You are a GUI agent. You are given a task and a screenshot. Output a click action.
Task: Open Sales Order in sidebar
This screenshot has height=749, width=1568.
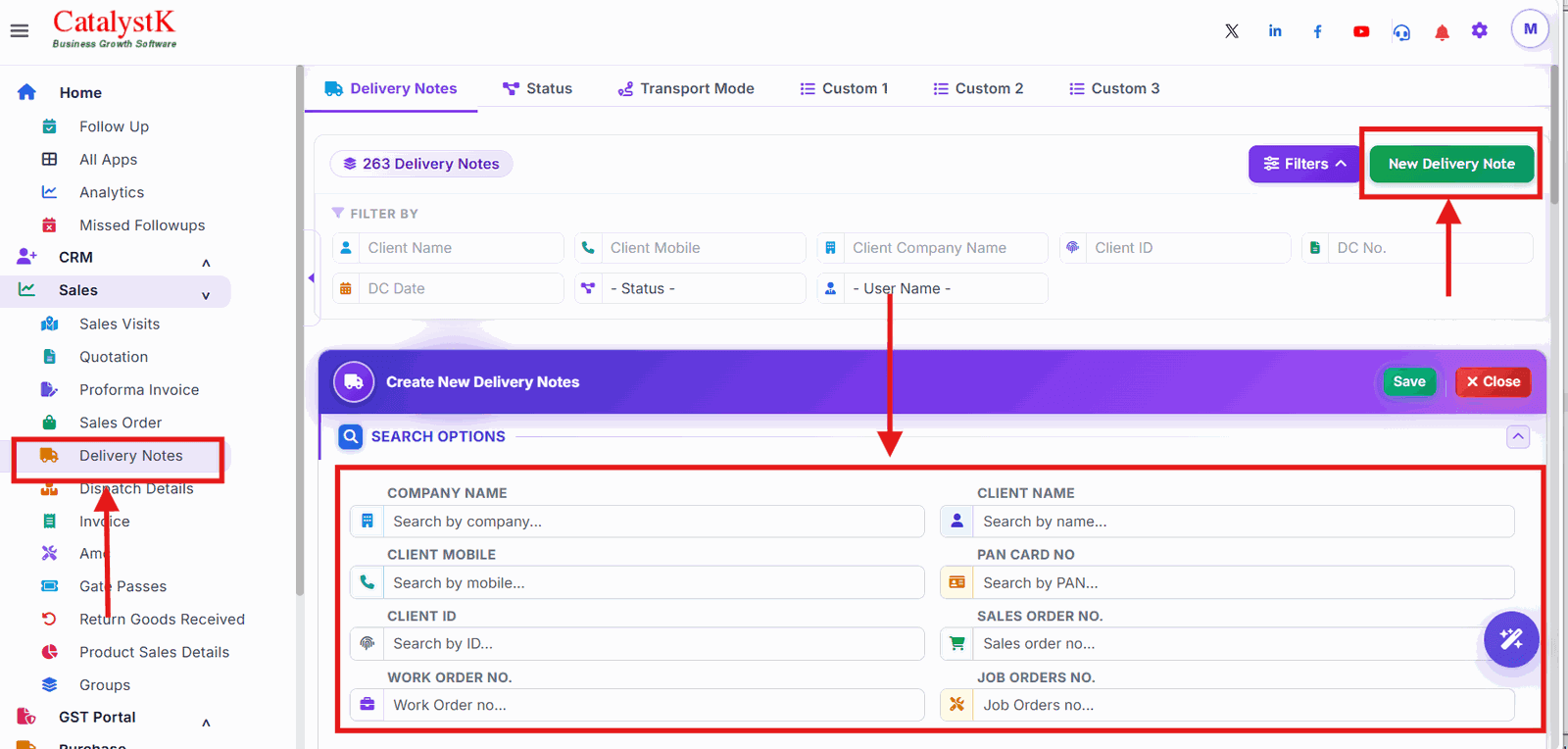coord(121,423)
